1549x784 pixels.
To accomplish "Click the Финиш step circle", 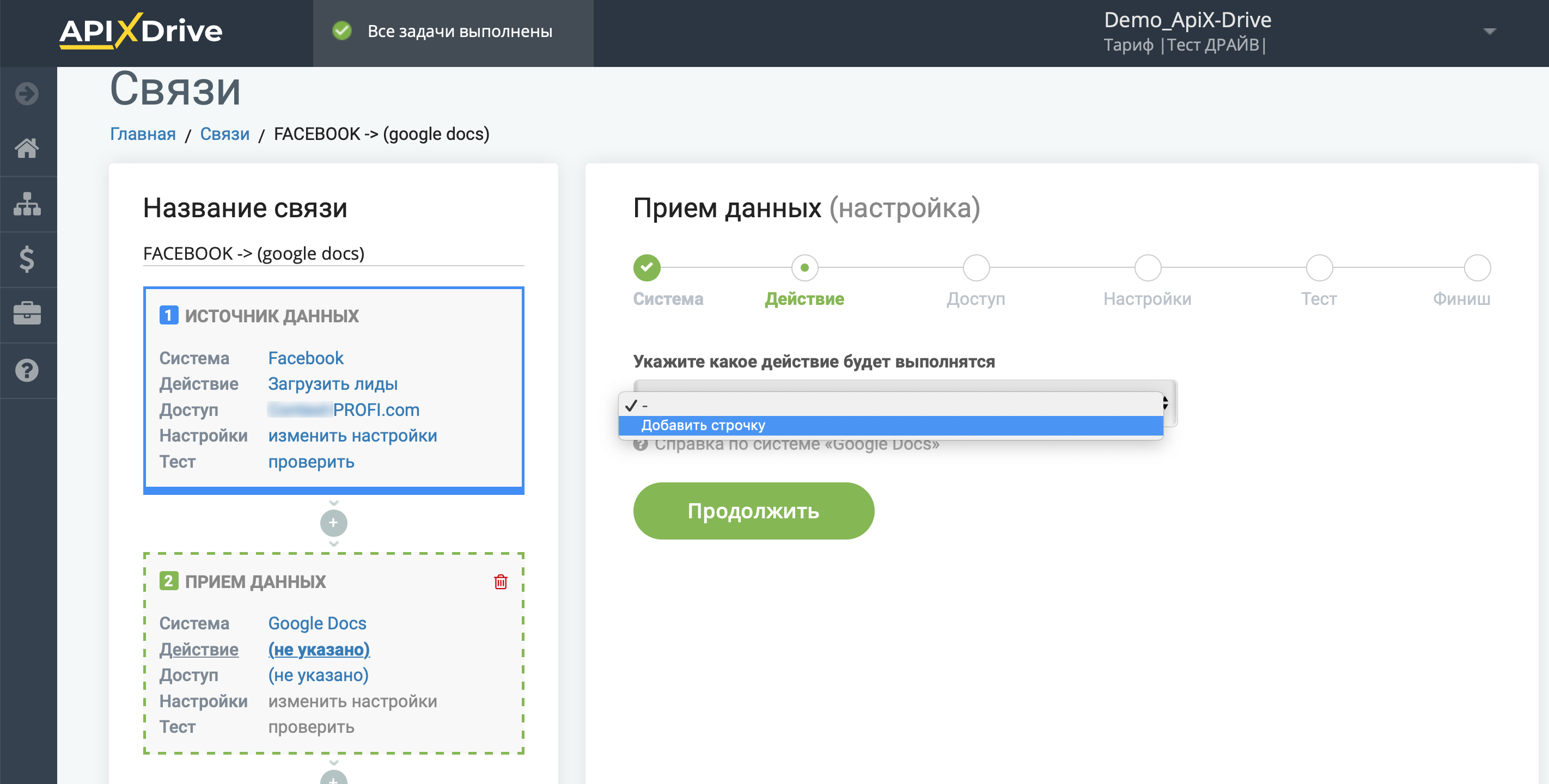I will pyautogui.click(x=1477, y=267).
